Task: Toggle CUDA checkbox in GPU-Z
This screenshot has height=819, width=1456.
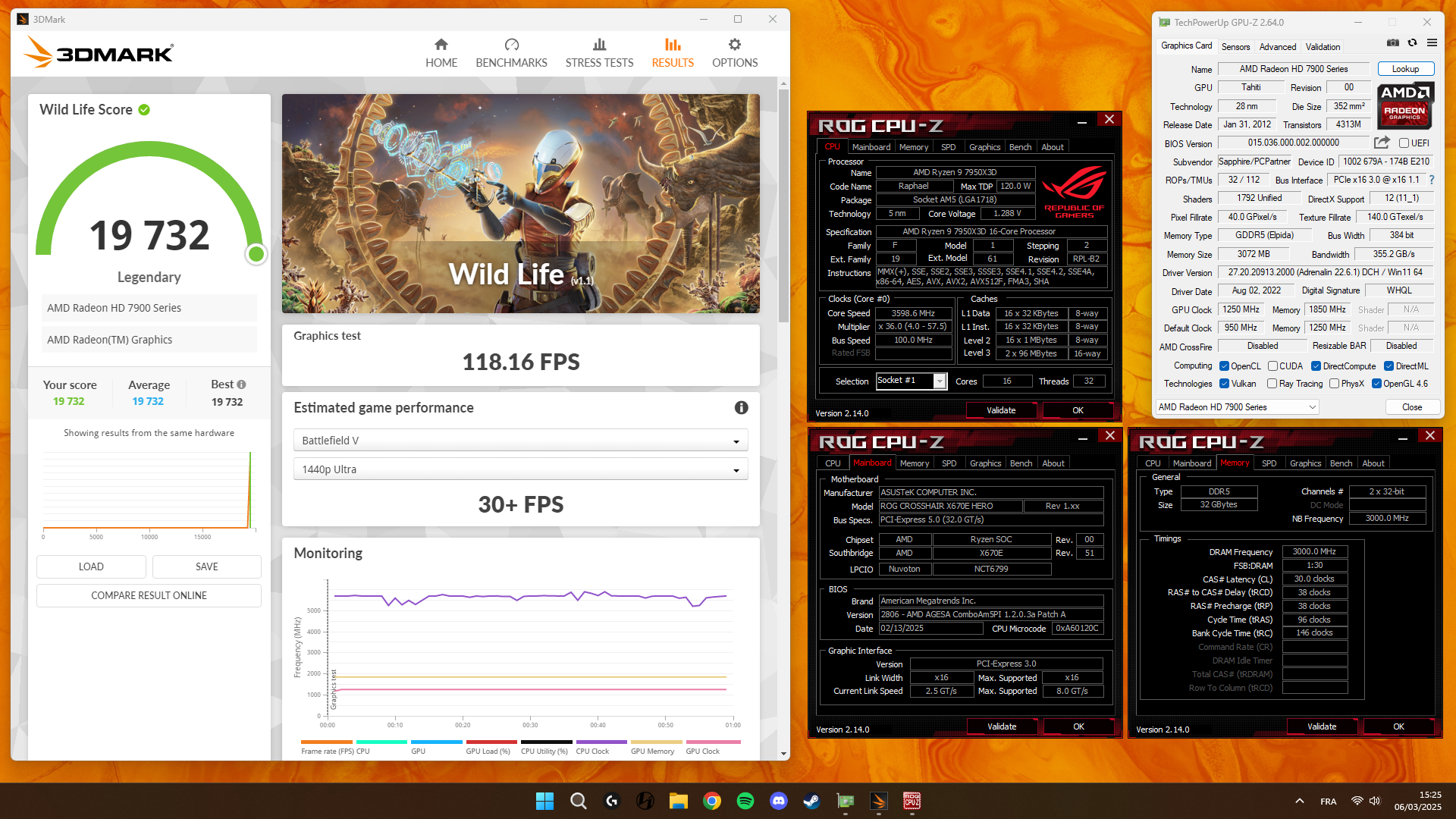Action: (x=1272, y=366)
